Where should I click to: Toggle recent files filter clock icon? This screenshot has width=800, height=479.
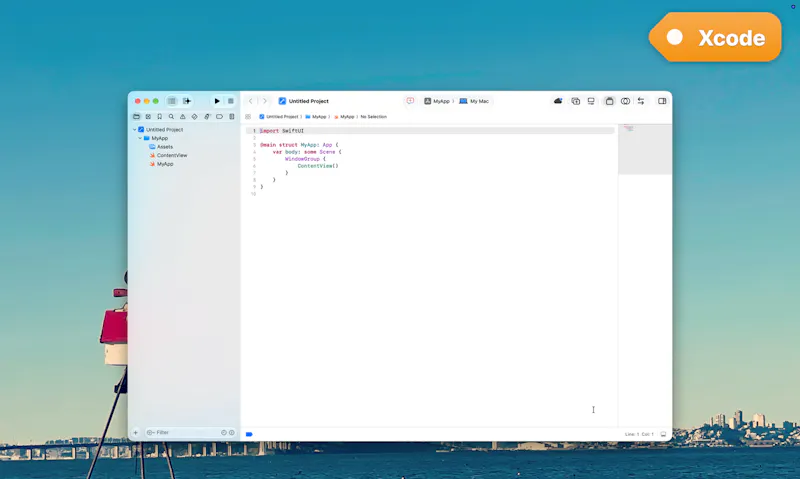click(x=223, y=433)
